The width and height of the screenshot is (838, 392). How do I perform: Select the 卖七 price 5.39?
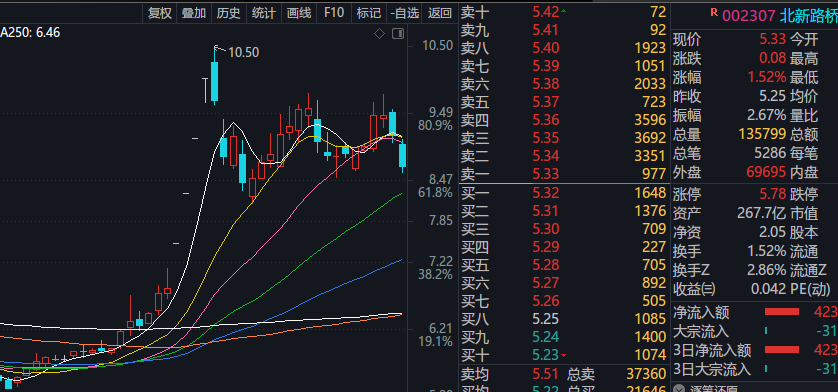coord(546,66)
